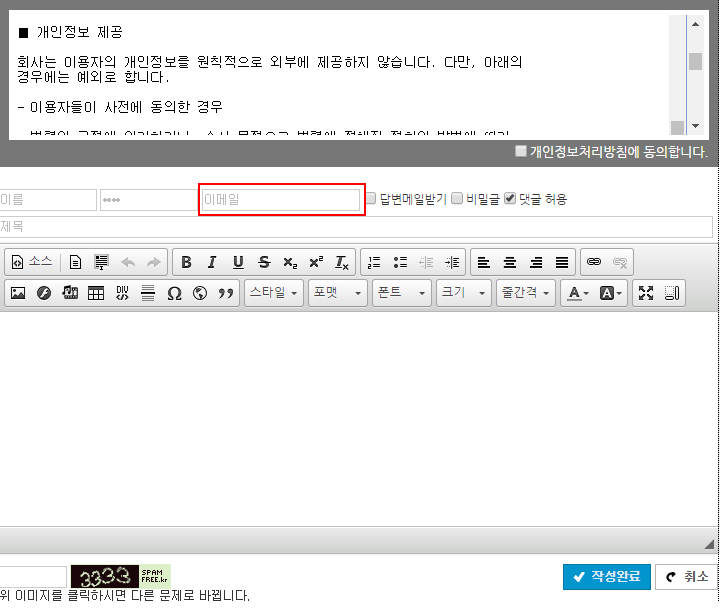Click the strikethrough button
This screenshot has width=720, height=610.
[264, 262]
